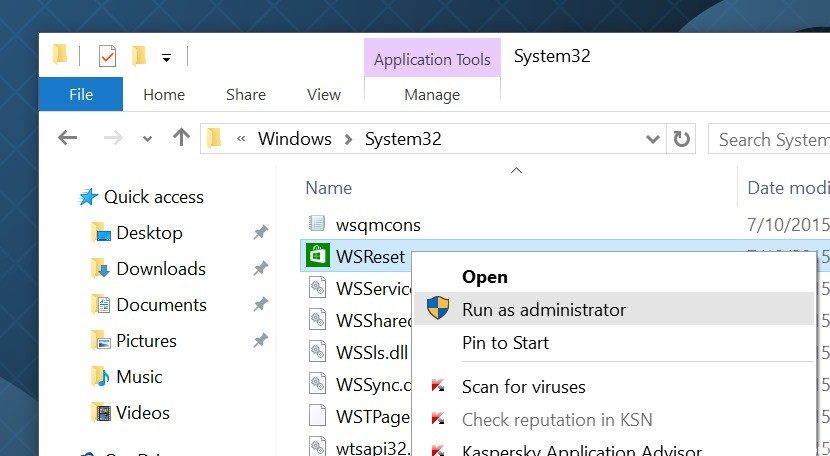Switch to the Share ribbon tab
The height and width of the screenshot is (456, 830).
click(x=246, y=95)
